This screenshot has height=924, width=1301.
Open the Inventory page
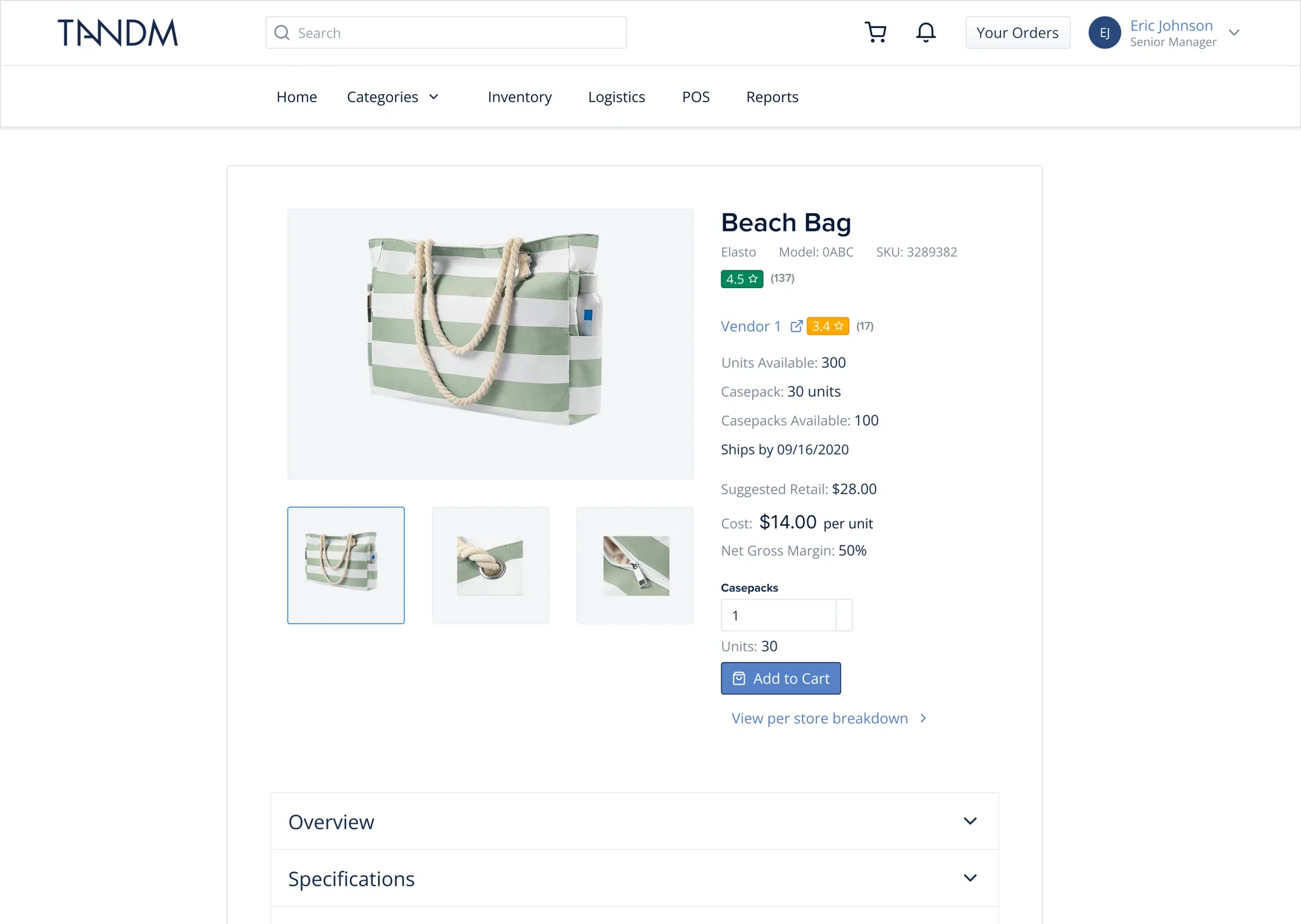click(520, 97)
